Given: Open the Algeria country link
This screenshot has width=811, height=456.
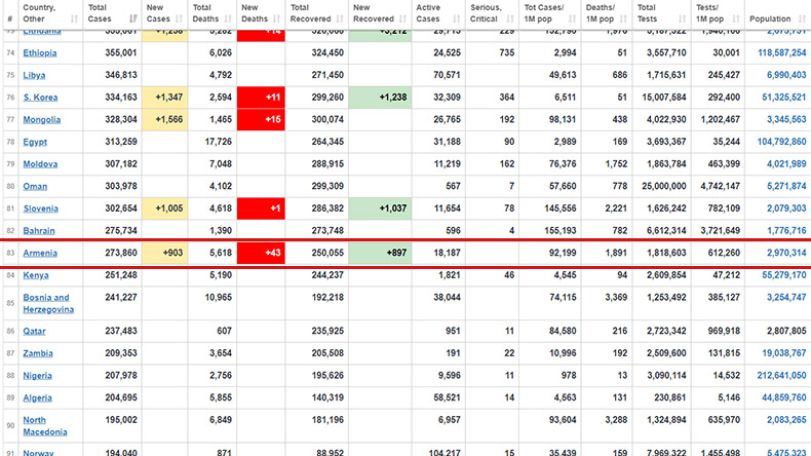Looking at the screenshot, I should 37,398.
